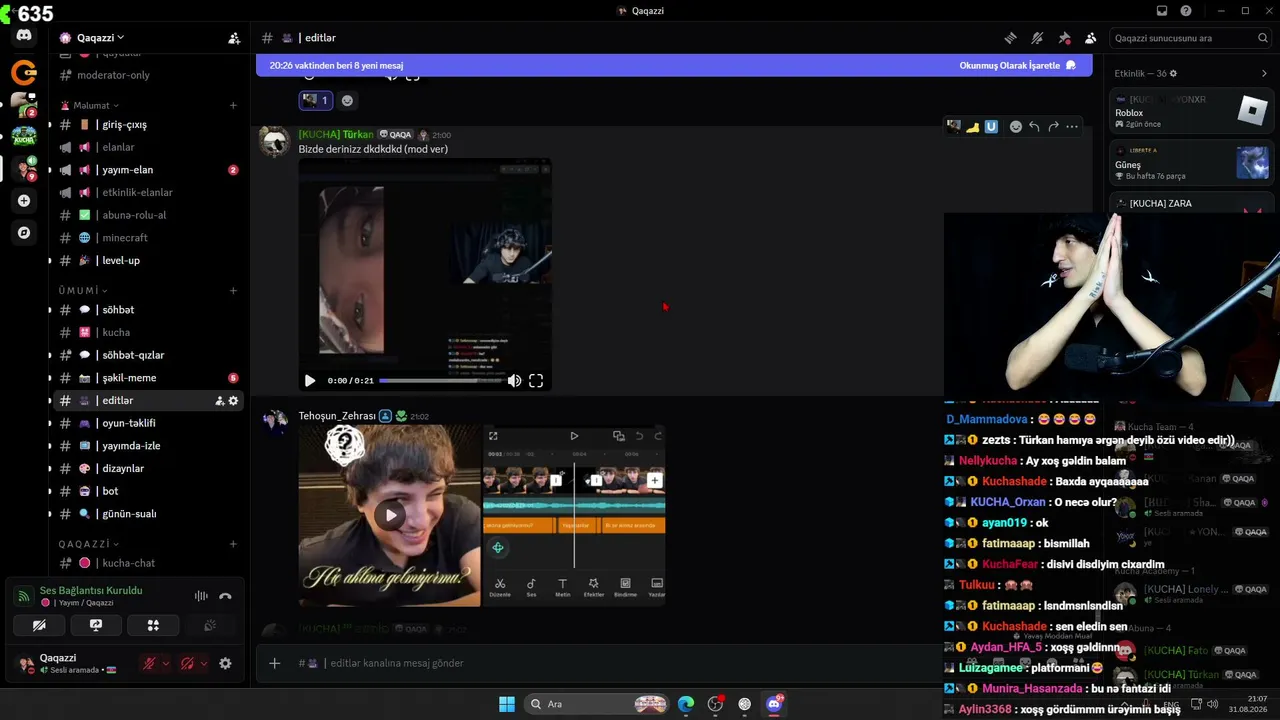The image size is (1280, 720).
Task: Open the Windows Start menu
Action: (x=507, y=704)
